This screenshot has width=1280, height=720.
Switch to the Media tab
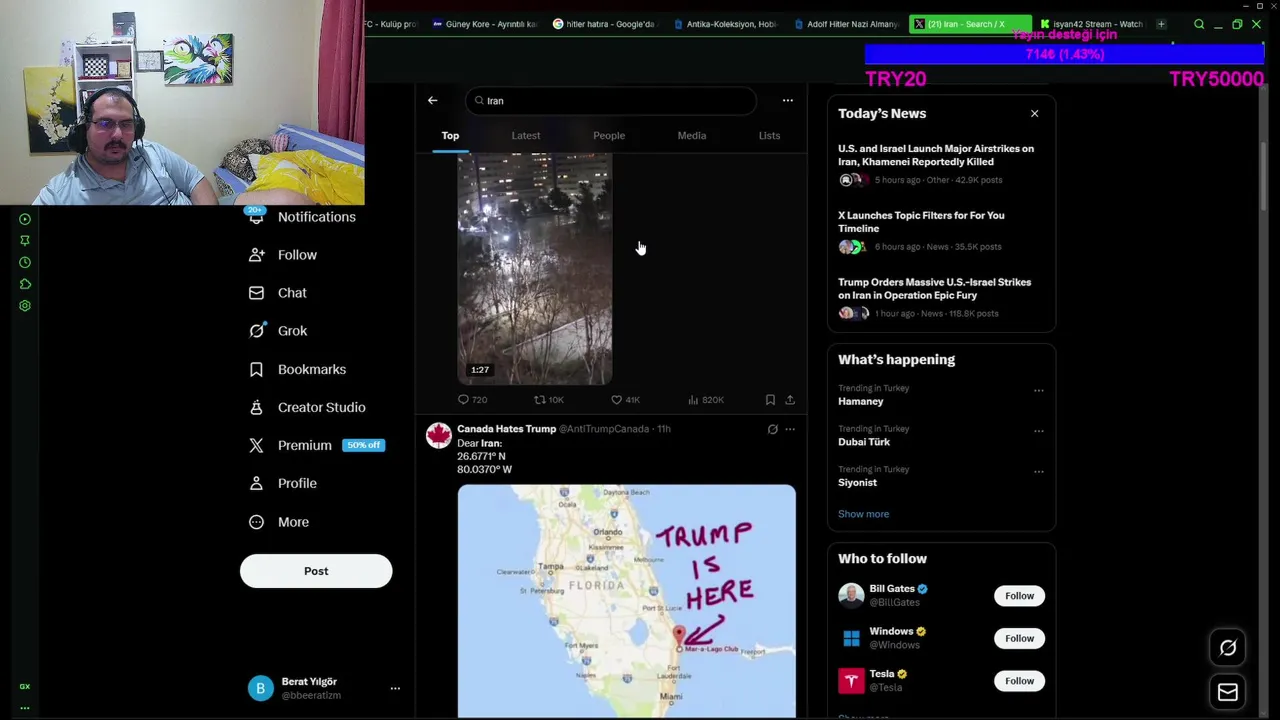[692, 136]
